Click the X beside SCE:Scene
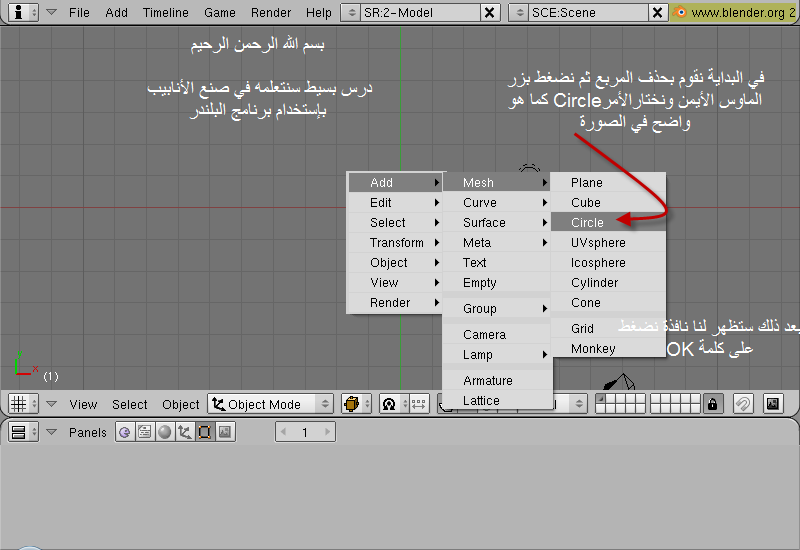This screenshot has height=550, width=800. pyautogui.click(x=658, y=13)
